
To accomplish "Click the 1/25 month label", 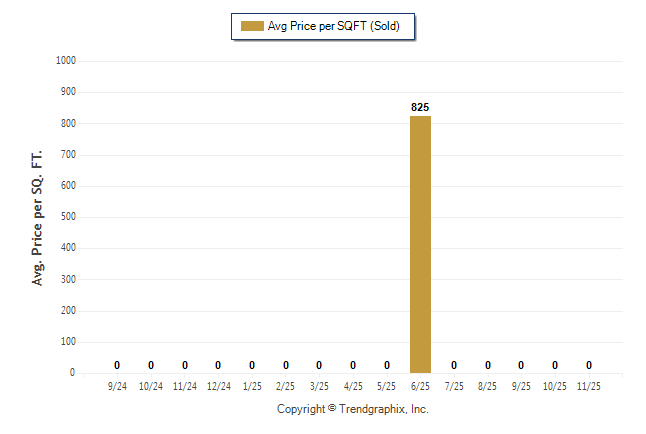I will (252, 386).
